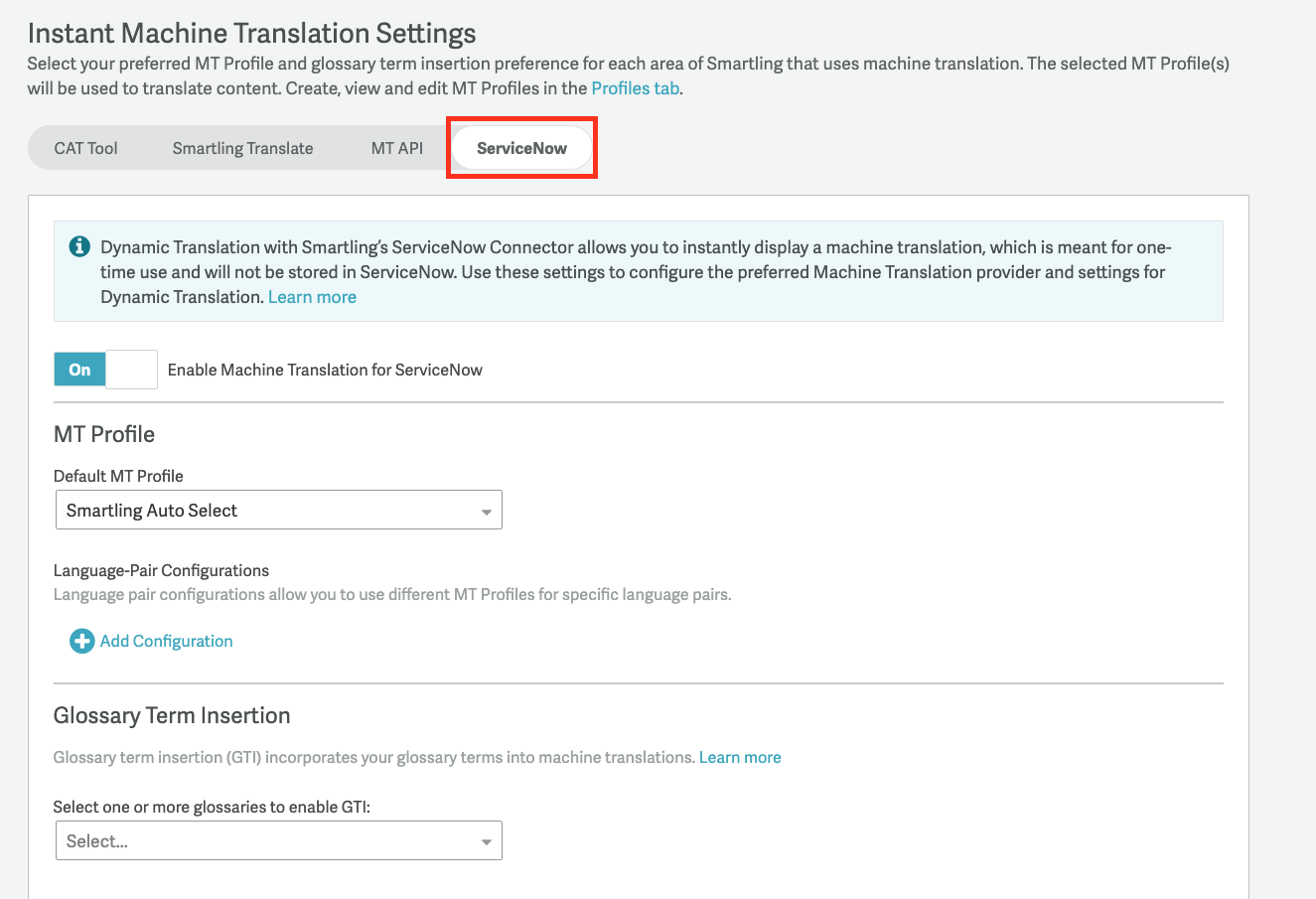The height and width of the screenshot is (899, 1316).
Task: Open the glossary selection dropdown for GTI
Action: click(278, 840)
